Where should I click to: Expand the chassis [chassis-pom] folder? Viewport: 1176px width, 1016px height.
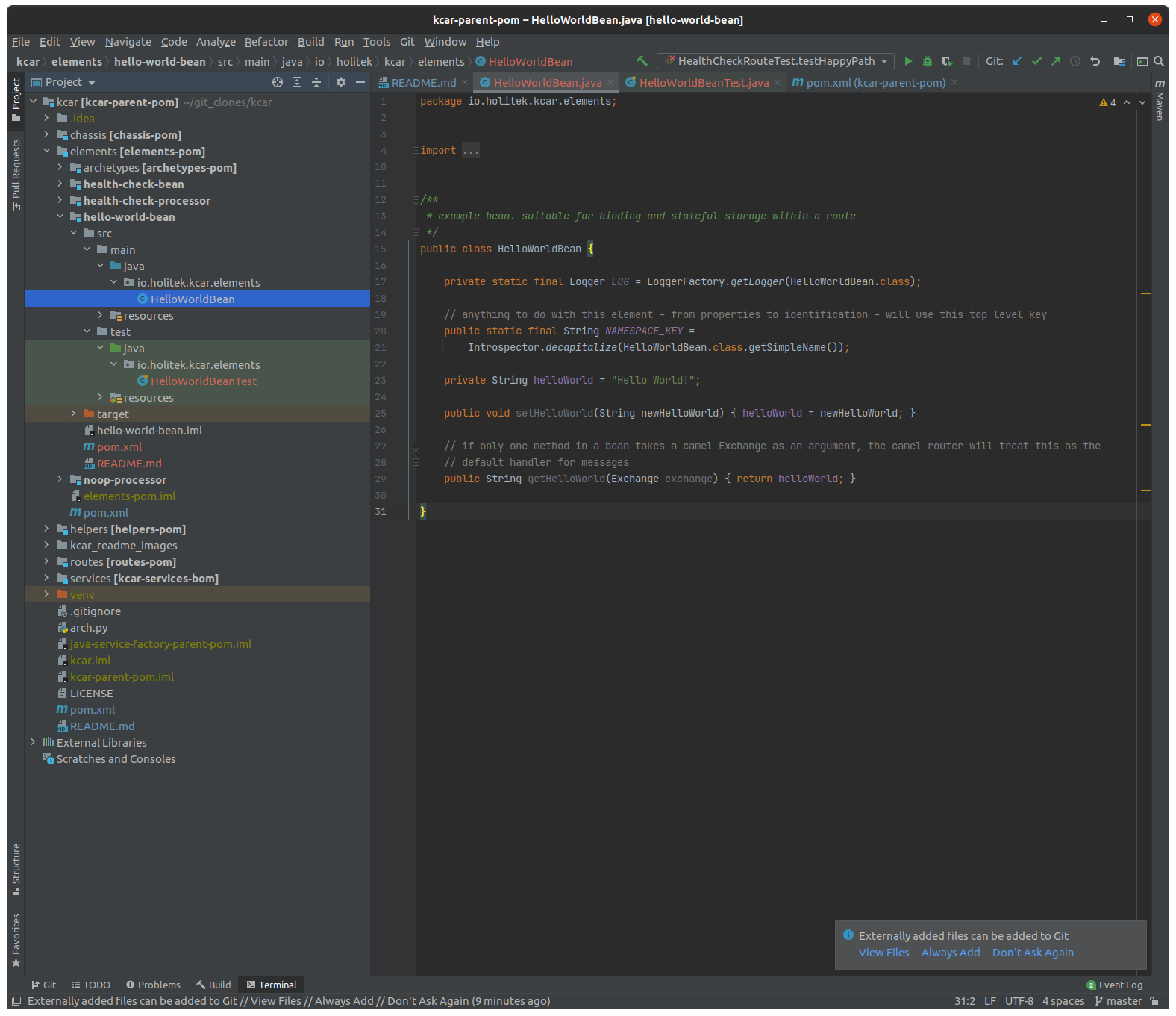coord(46,134)
